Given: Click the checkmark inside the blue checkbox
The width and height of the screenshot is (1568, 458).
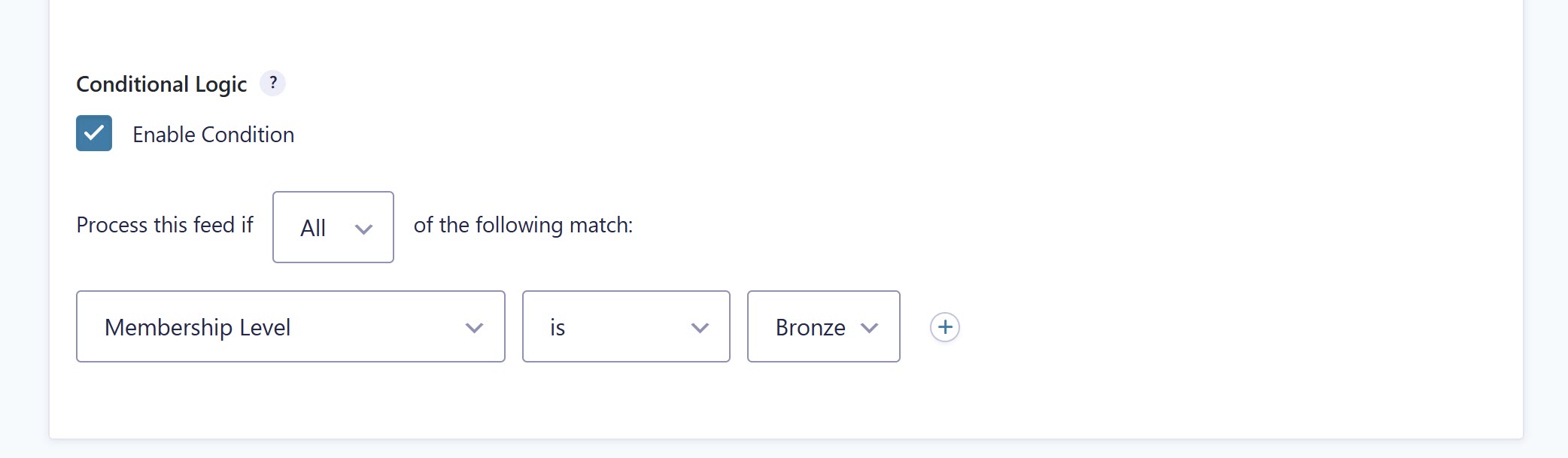Looking at the screenshot, I should point(94,133).
